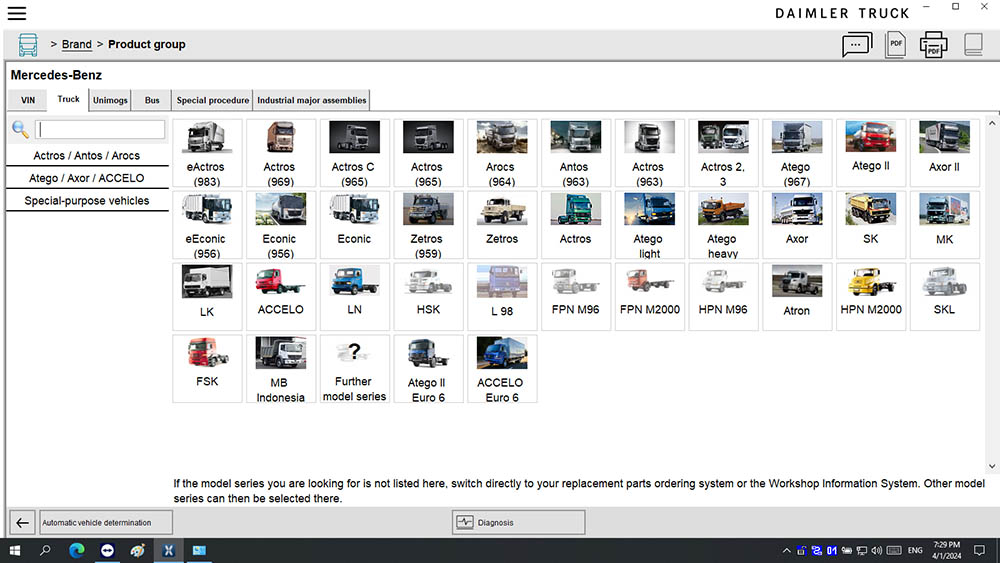Screen dimensions: 1000x563
Task: Select the HSK model series
Action: tap(428, 296)
